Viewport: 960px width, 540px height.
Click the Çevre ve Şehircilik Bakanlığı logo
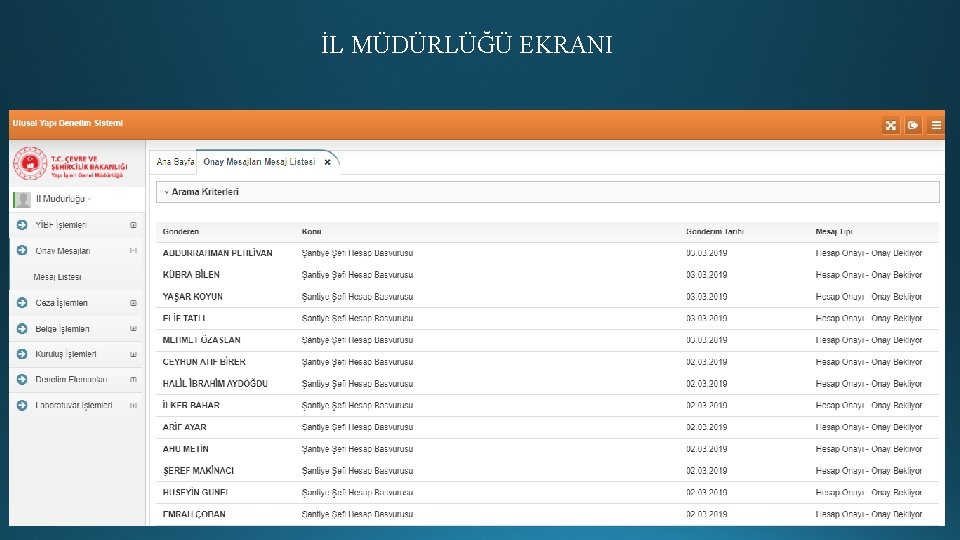pyautogui.click(x=70, y=163)
